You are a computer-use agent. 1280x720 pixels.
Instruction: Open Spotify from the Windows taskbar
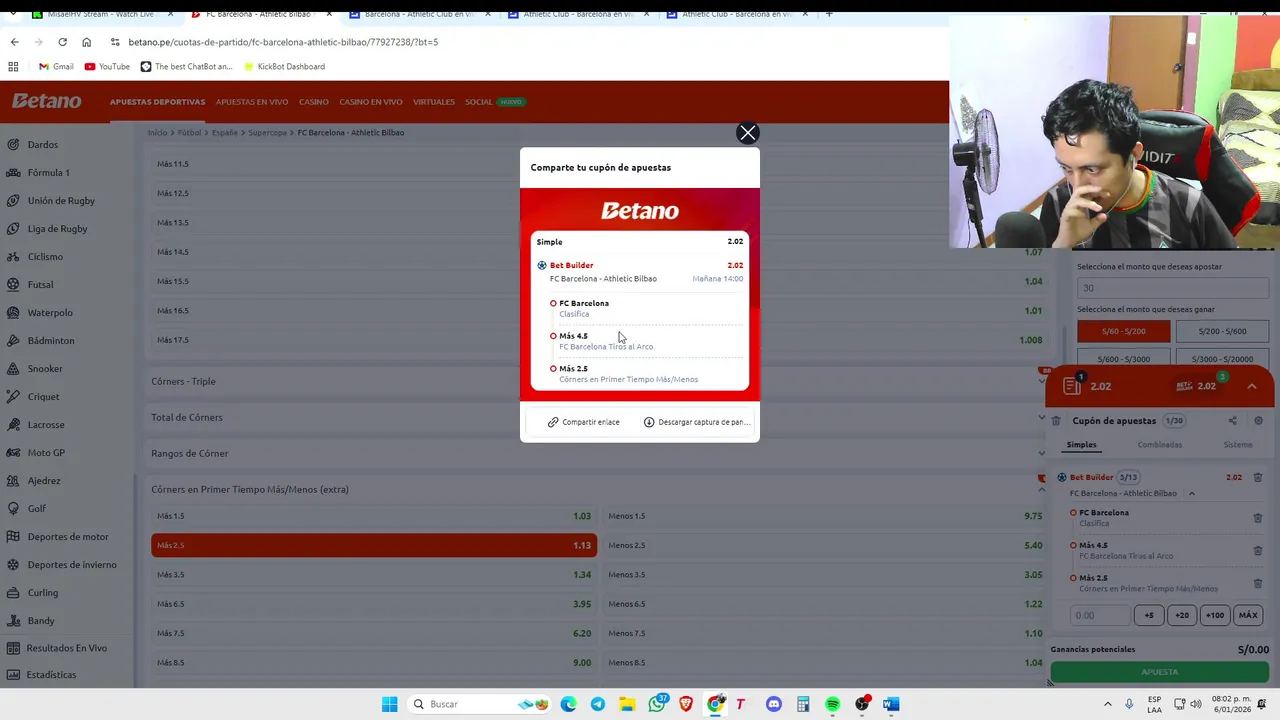(x=832, y=704)
